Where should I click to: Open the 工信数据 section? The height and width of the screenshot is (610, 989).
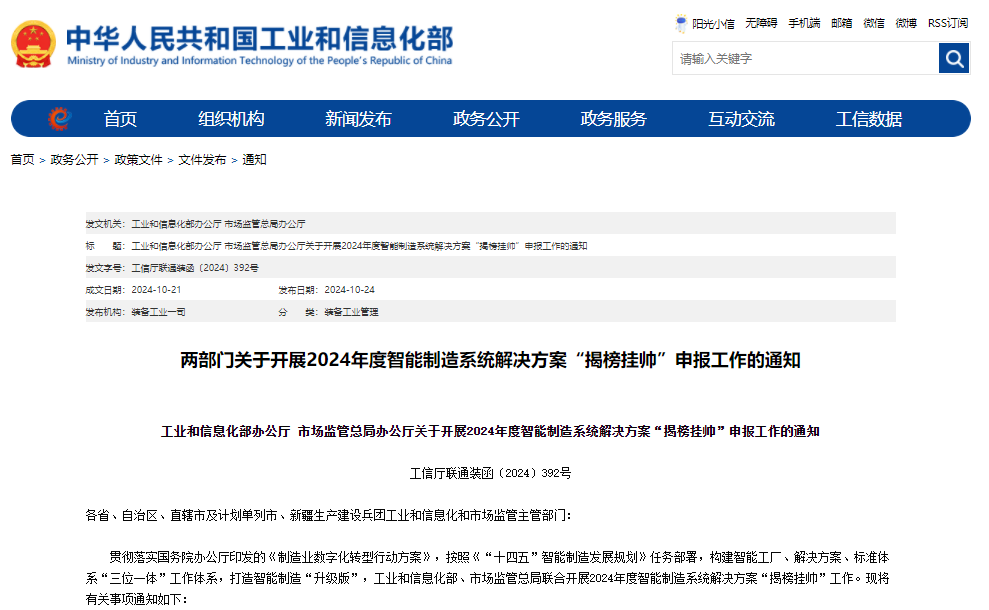pyautogui.click(x=869, y=118)
